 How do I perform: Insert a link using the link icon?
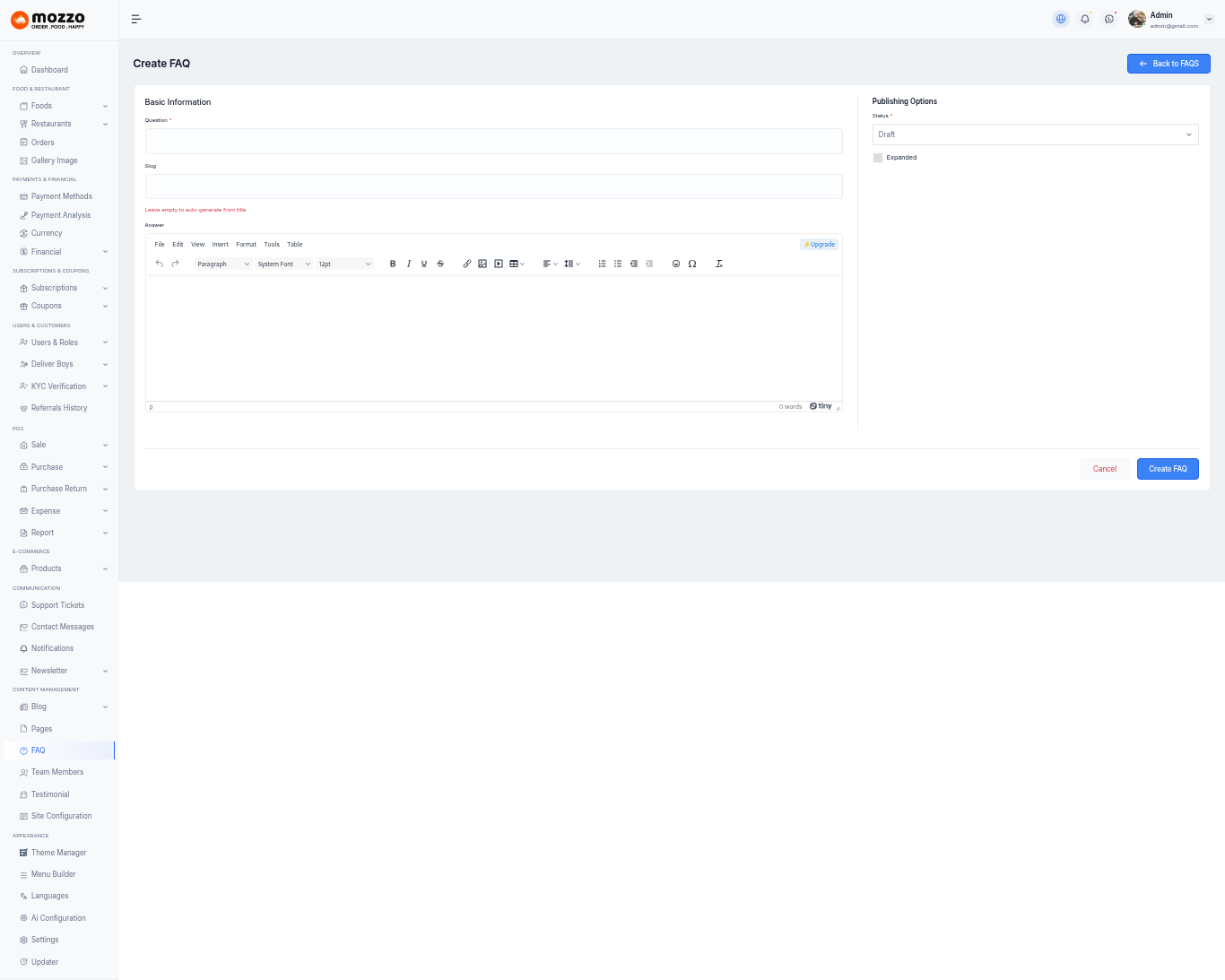coord(467,264)
